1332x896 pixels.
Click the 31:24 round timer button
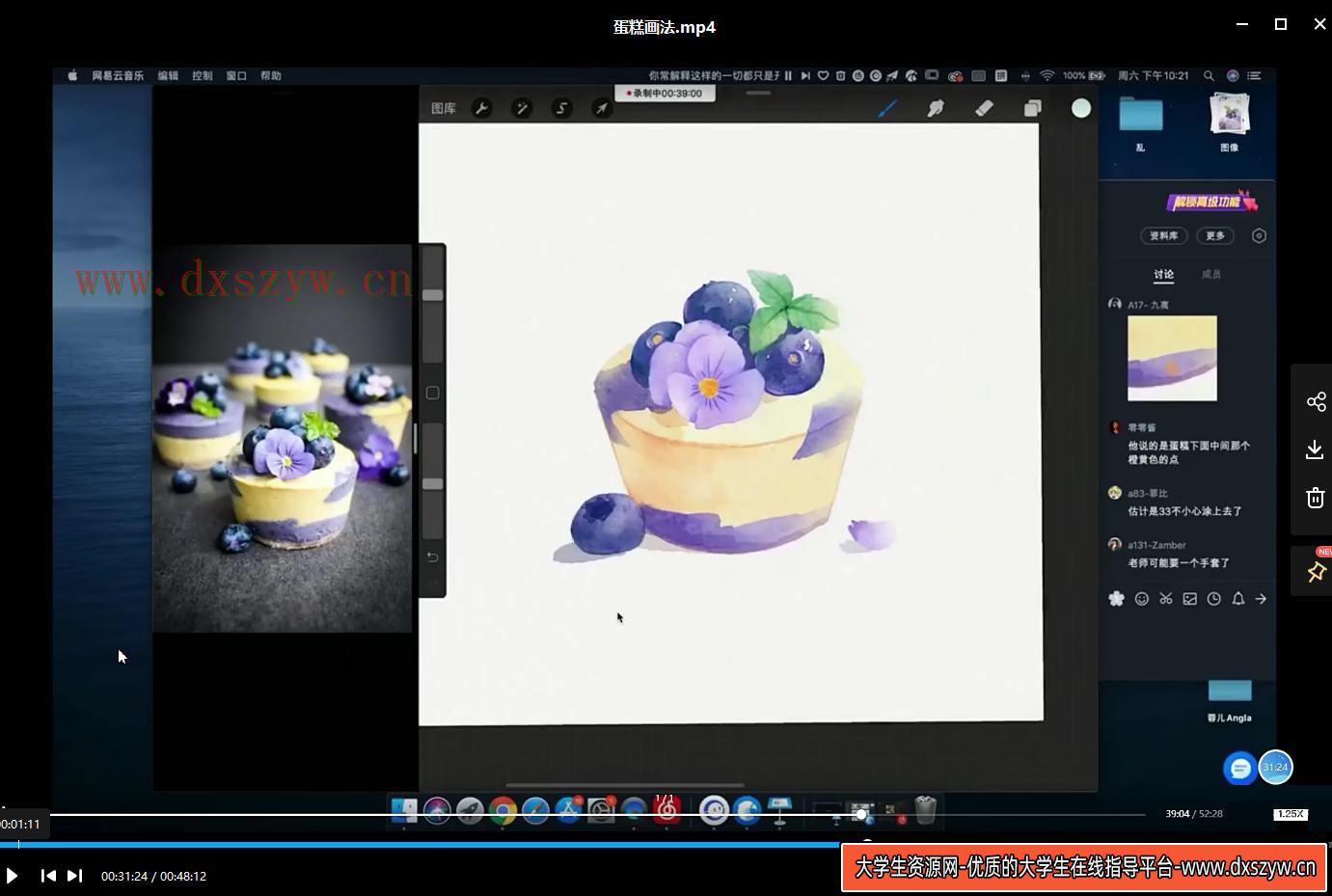1276,768
